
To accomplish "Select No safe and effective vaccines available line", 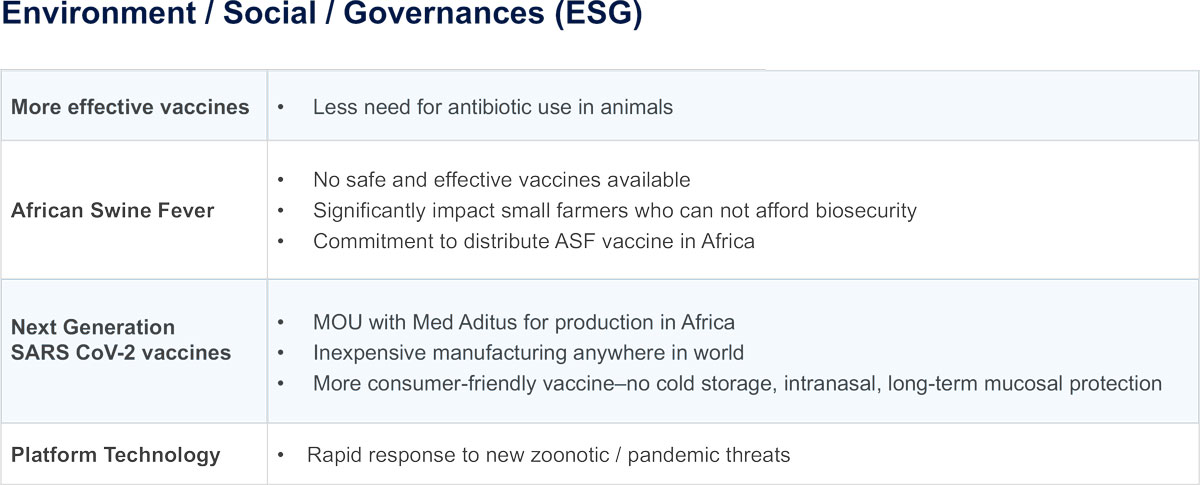I will pyautogui.click(x=502, y=180).
